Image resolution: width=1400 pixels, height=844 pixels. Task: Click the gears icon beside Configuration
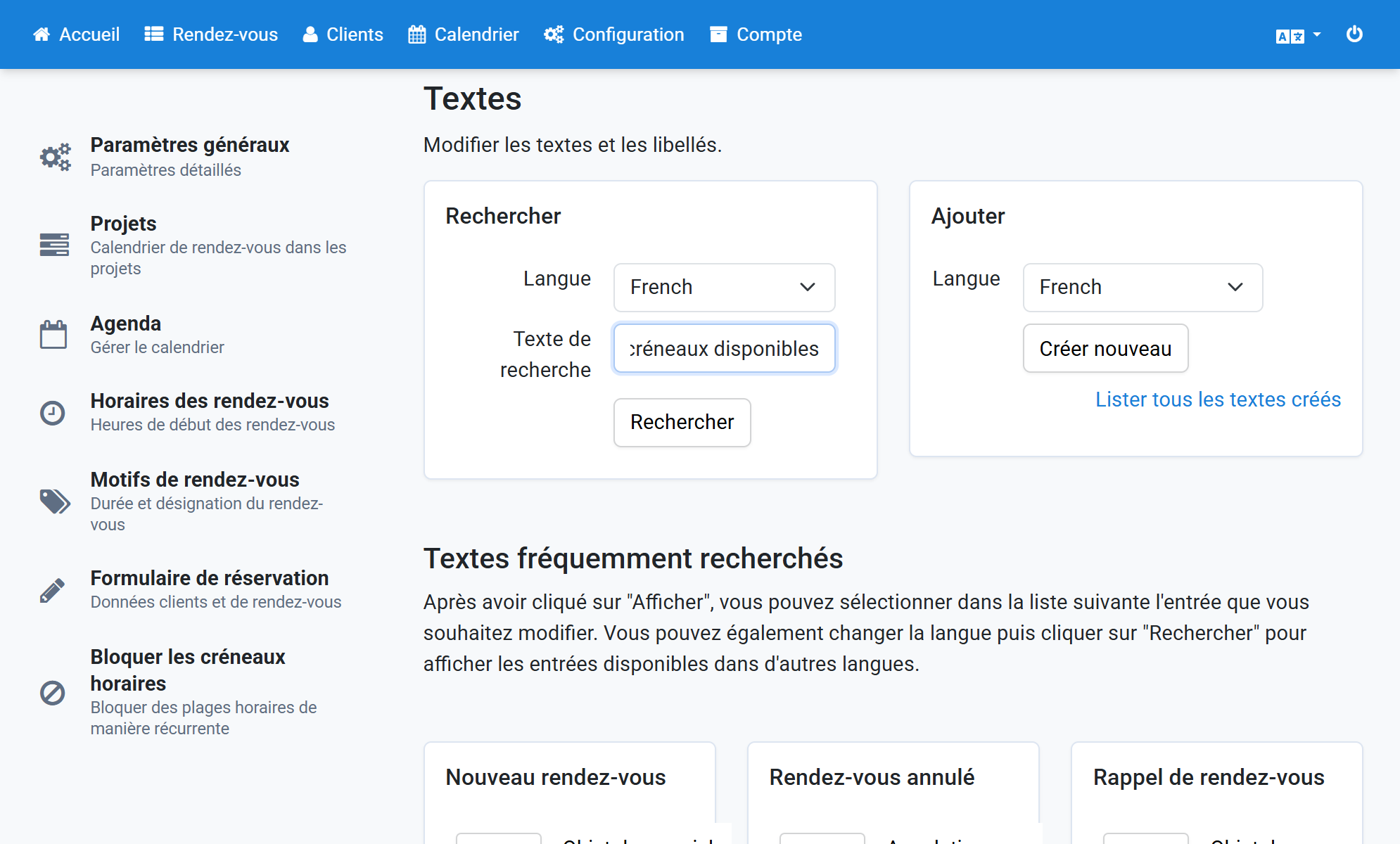(554, 34)
